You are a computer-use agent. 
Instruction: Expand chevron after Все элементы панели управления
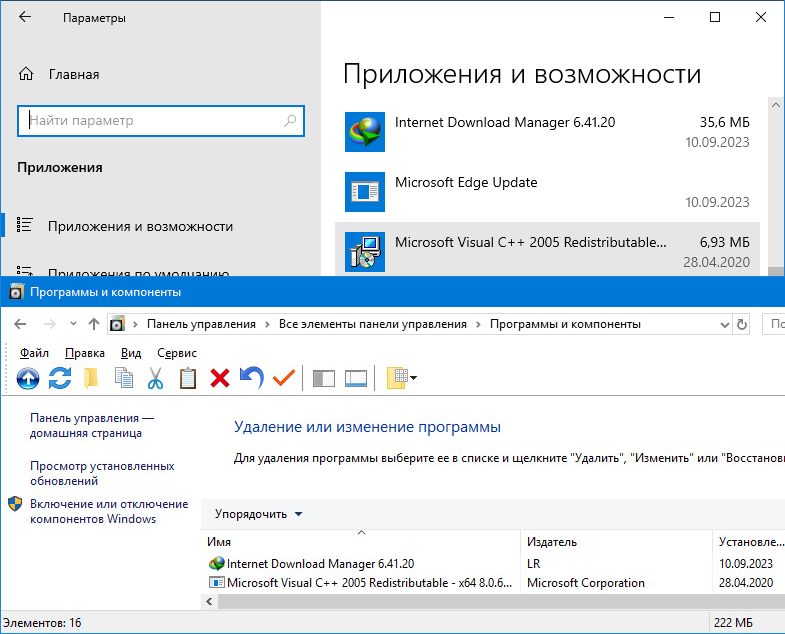click(478, 325)
